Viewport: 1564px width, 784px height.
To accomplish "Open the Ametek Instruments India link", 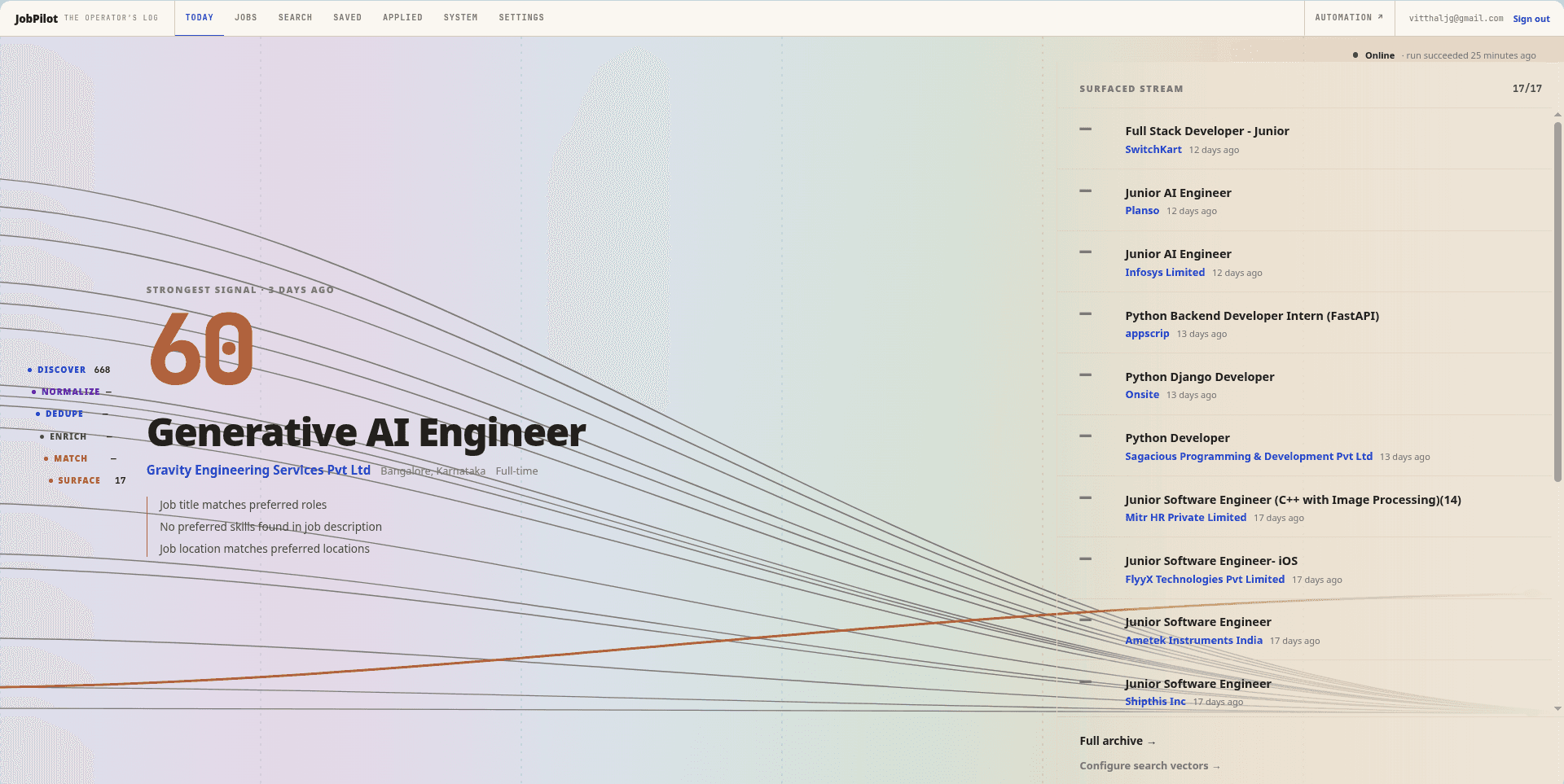I will click(1193, 641).
